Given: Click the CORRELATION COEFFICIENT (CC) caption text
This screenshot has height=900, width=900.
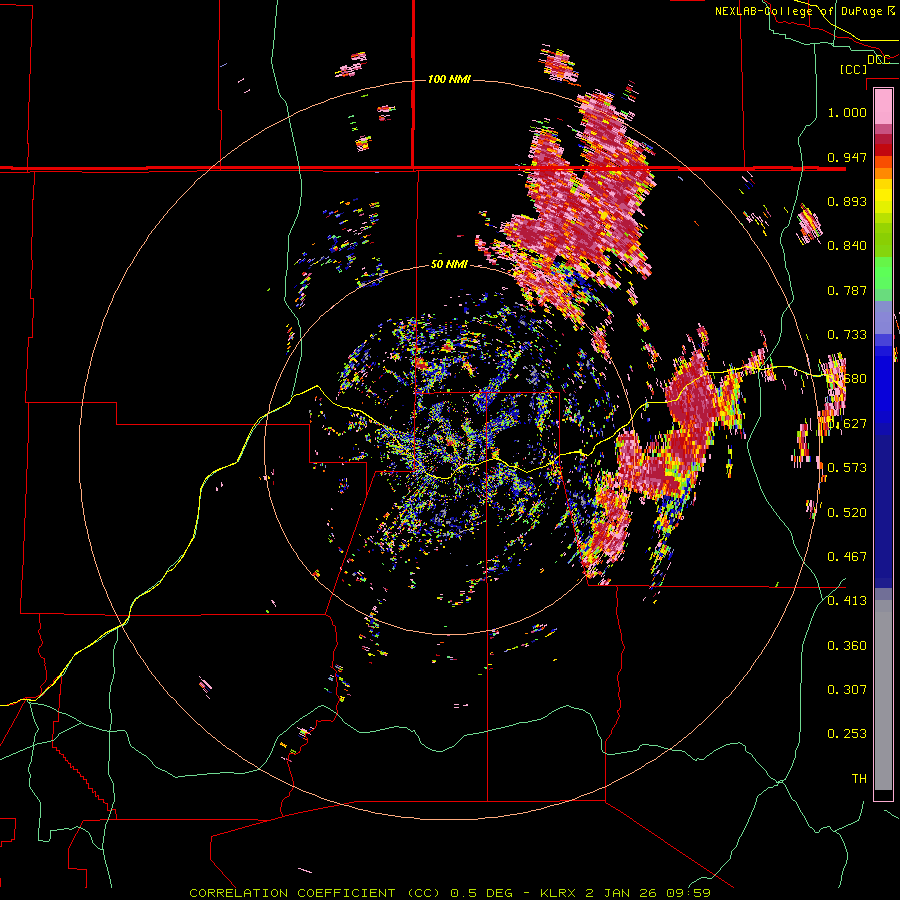Looking at the screenshot, I should (x=315, y=893).
